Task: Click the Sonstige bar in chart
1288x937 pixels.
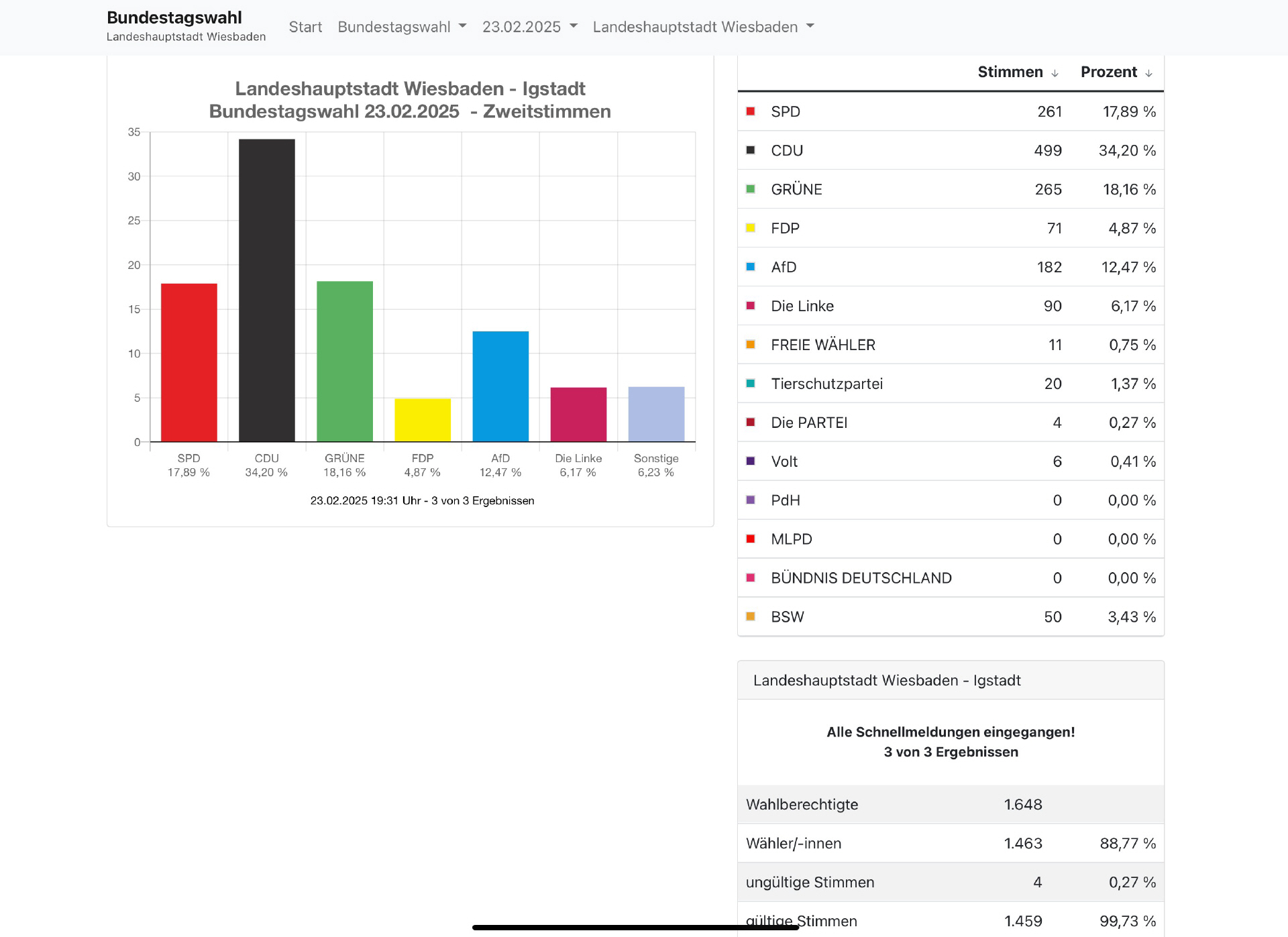Action: [656, 414]
